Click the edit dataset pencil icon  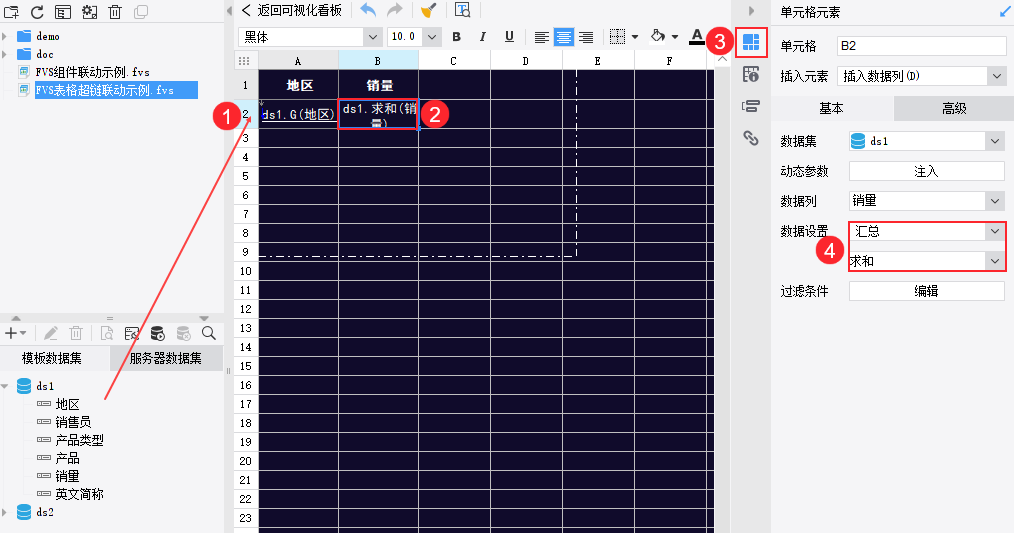50,333
